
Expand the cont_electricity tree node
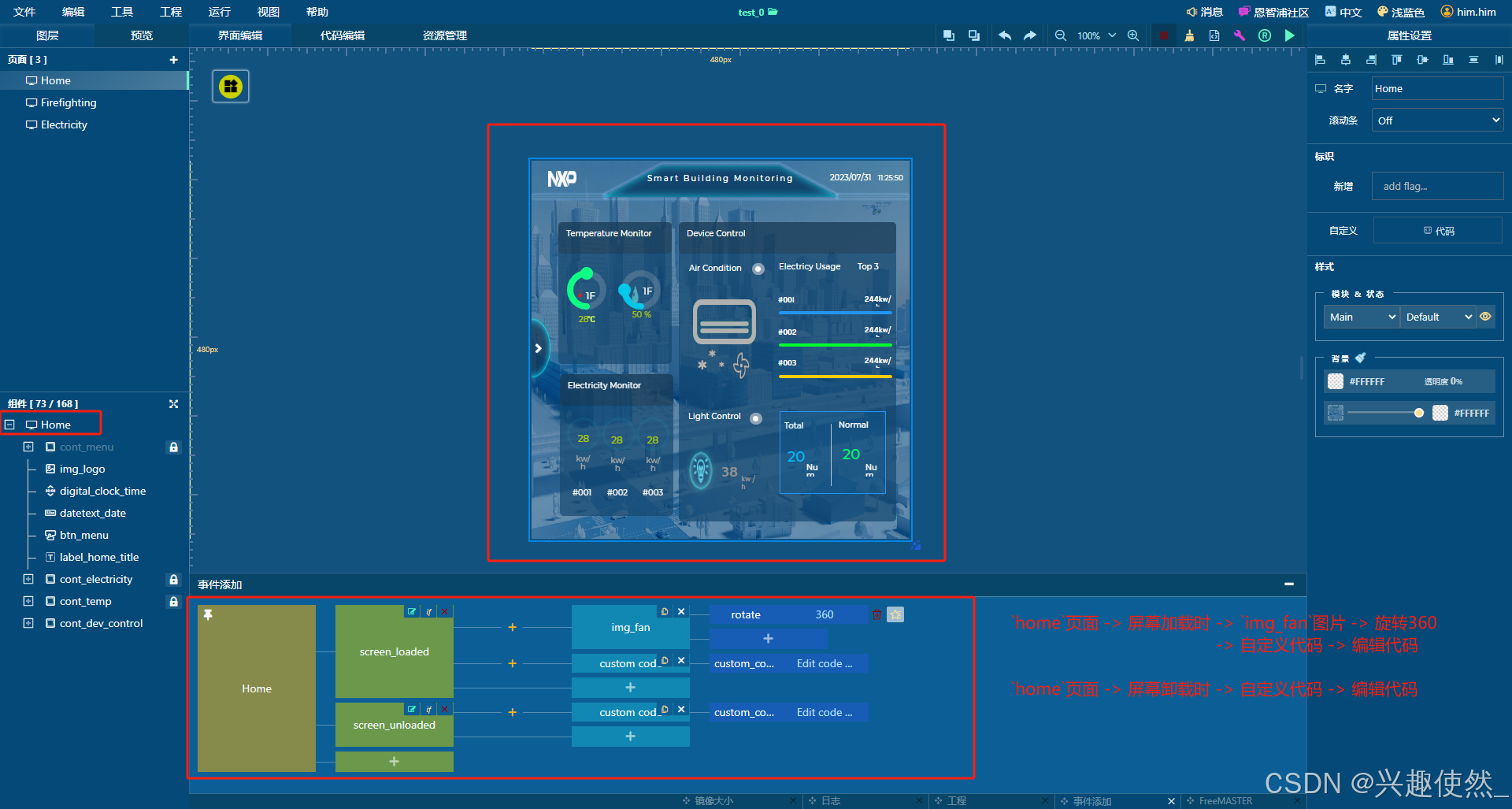(28, 579)
